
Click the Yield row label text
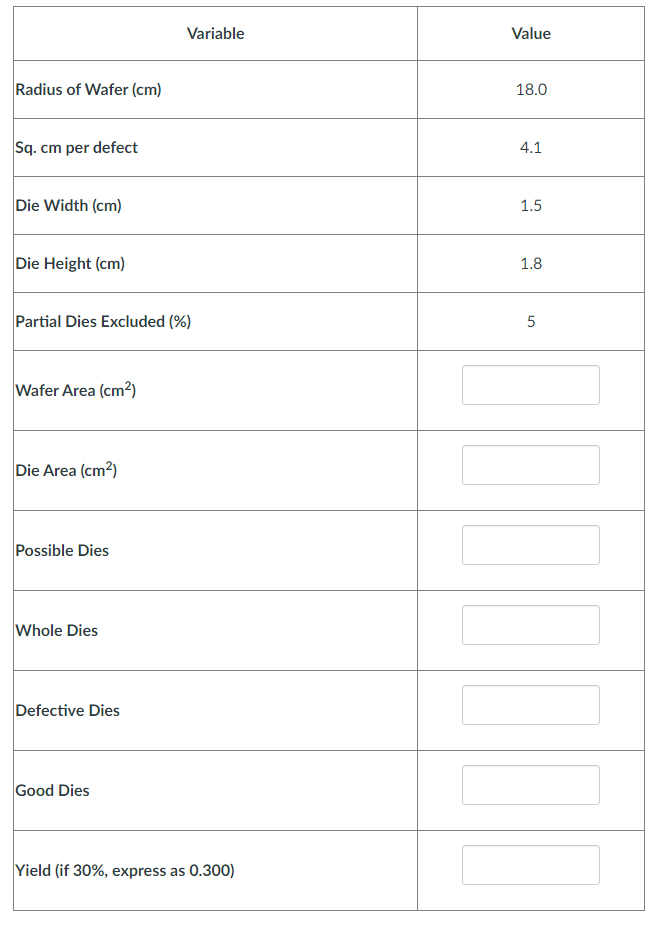tap(125, 871)
